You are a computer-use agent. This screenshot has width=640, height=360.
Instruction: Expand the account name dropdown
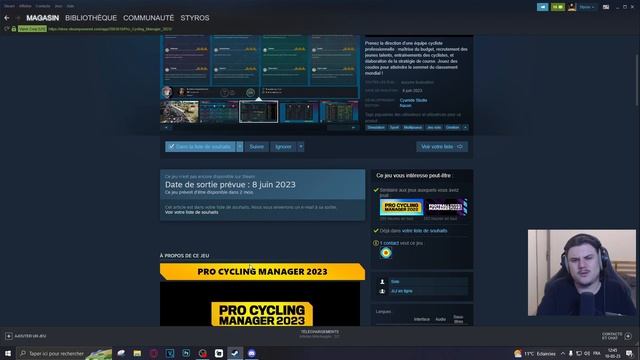tap(587, 7)
